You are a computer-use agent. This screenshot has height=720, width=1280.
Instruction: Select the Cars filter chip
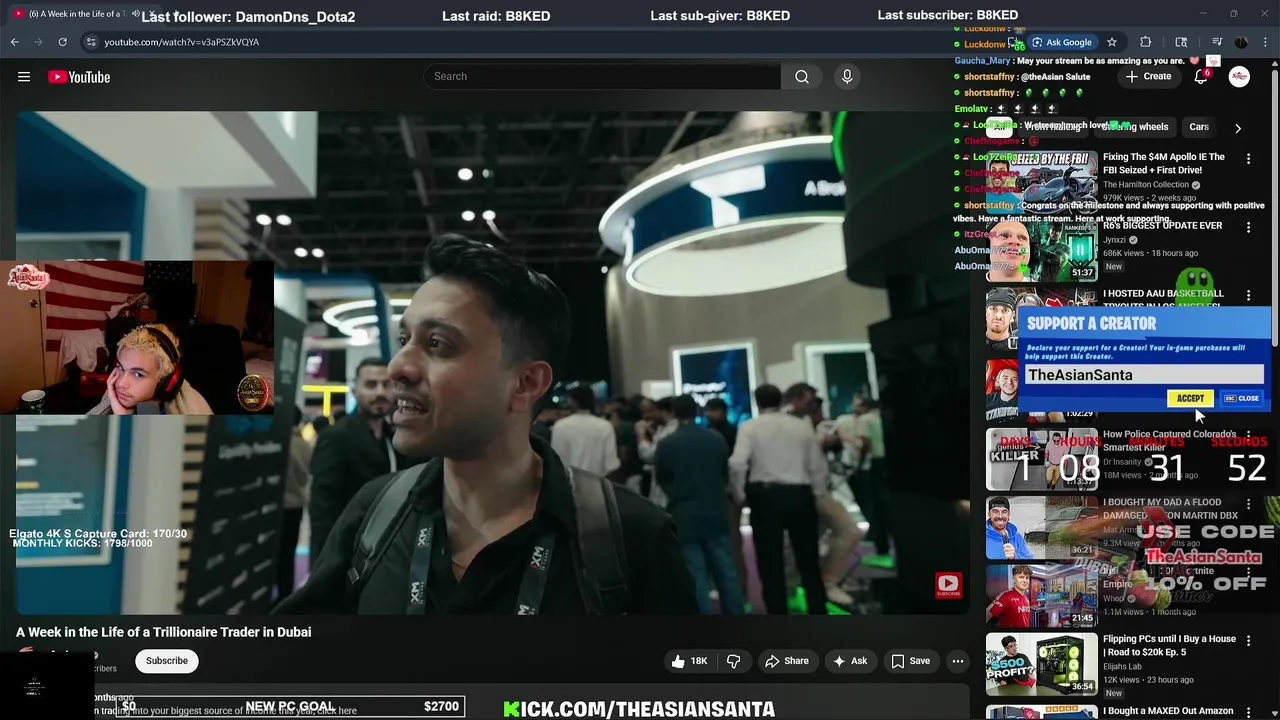tap(1199, 127)
